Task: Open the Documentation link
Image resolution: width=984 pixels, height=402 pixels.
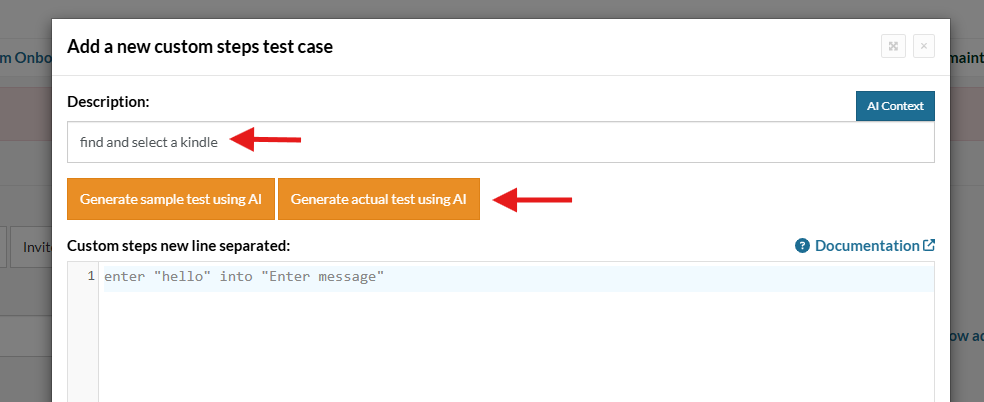Action: 866,246
